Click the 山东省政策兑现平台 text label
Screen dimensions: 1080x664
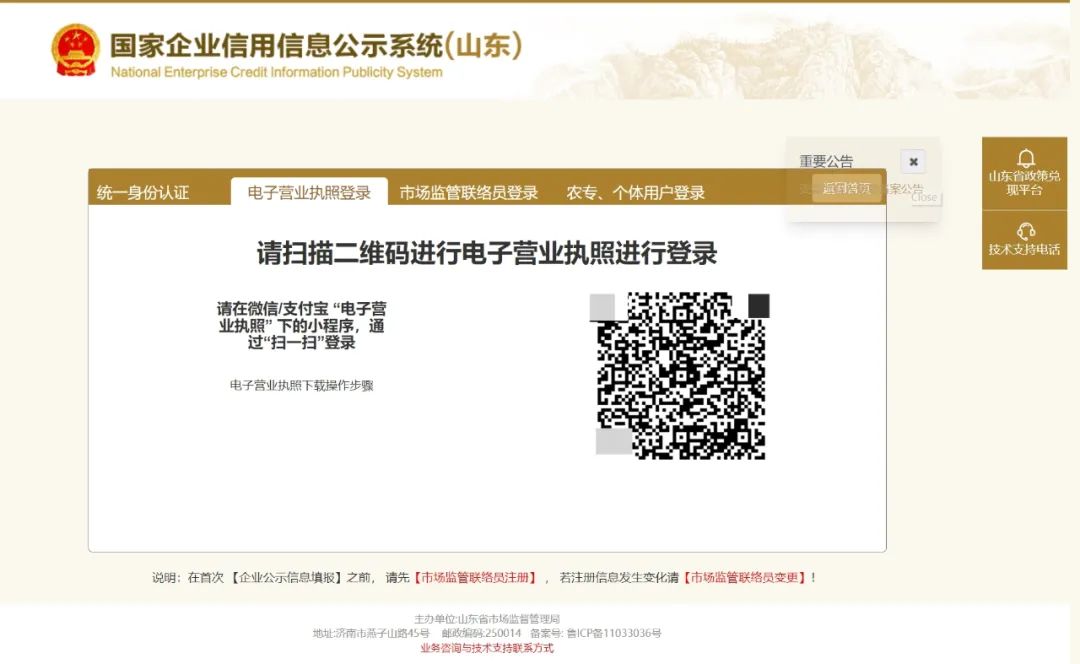[x=1025, y=183]
